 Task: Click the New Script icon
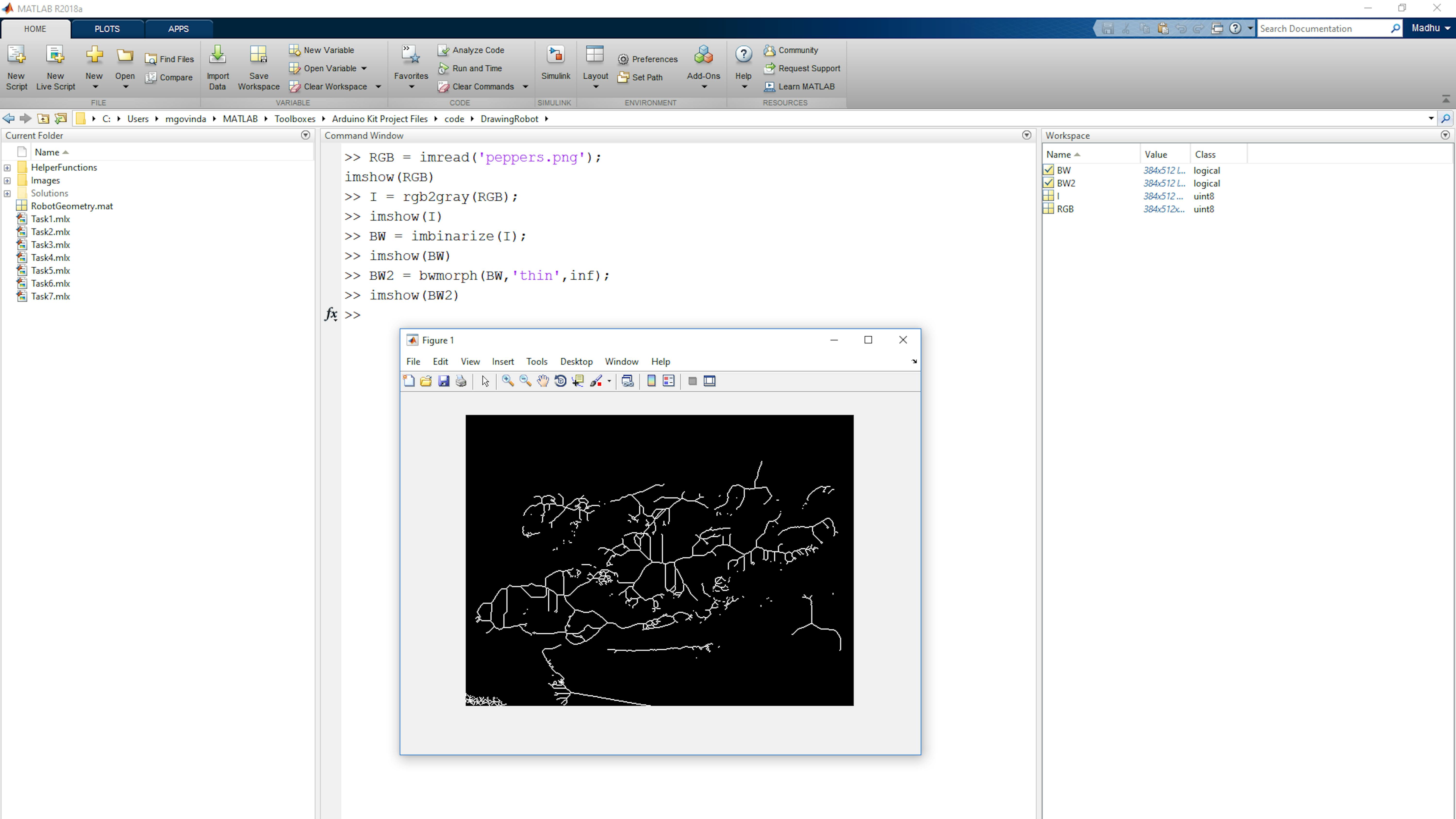[x=17, y=55]
